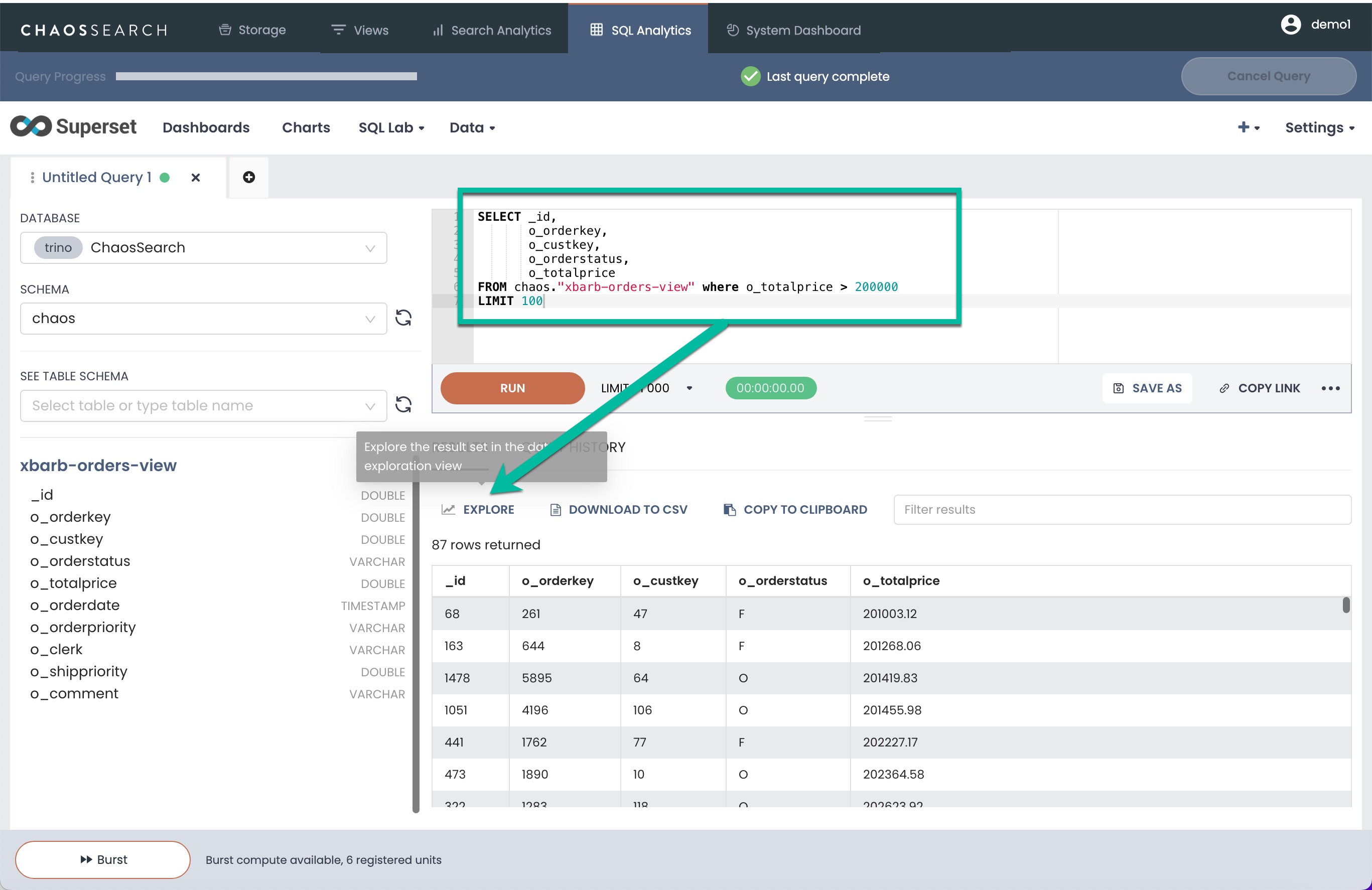Click the Superset logo
This screenshot has width=1372, height=890.
73,127
